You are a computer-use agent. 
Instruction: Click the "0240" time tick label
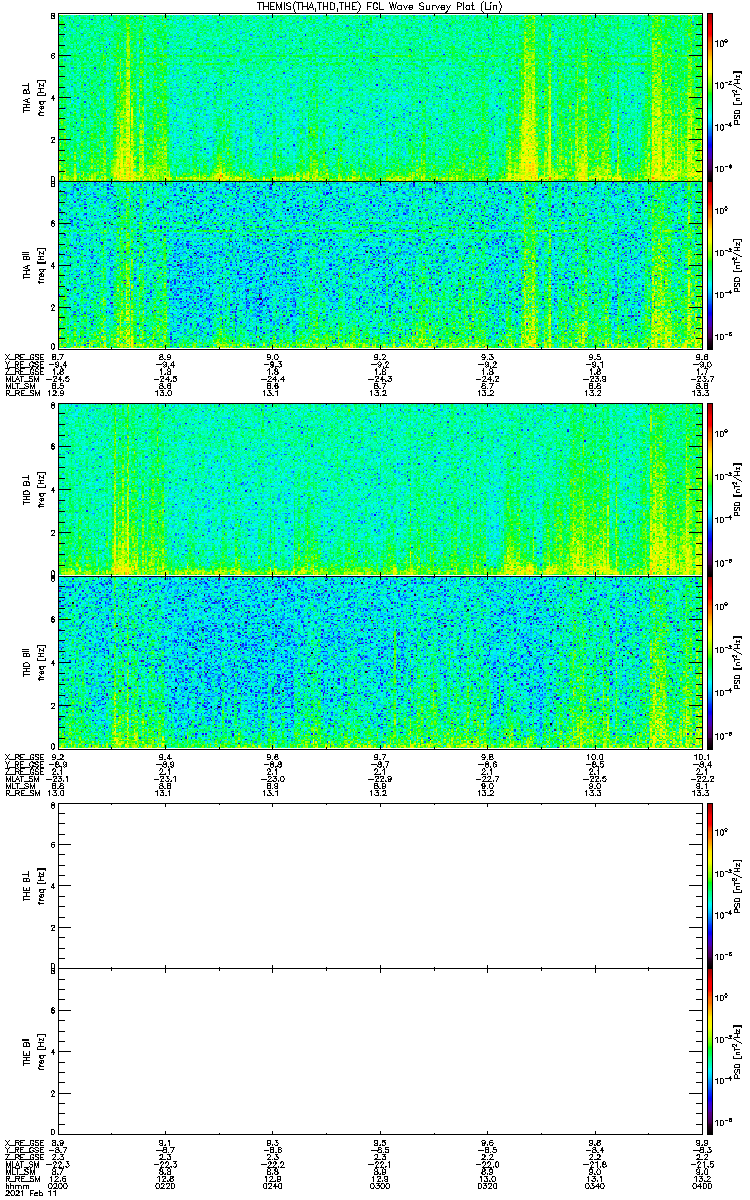point(273,1185)
